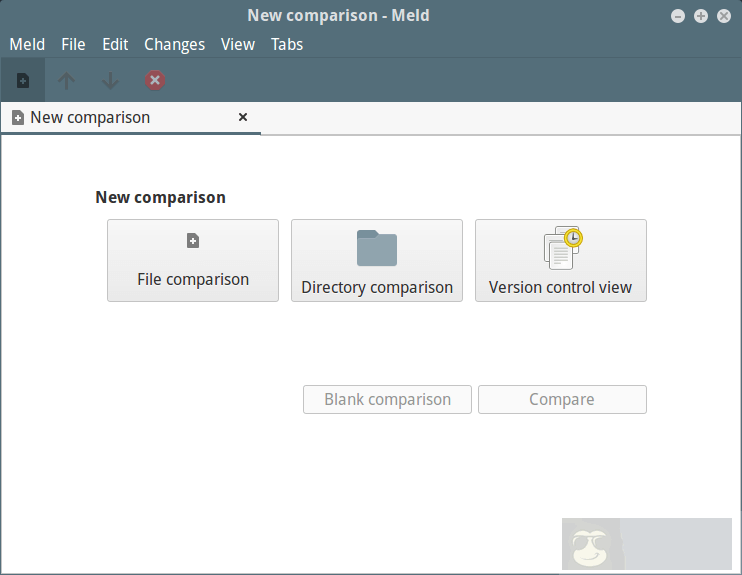742x575 pixels.
Task: Select the File comparison option
Action: (x=193, y=260)
